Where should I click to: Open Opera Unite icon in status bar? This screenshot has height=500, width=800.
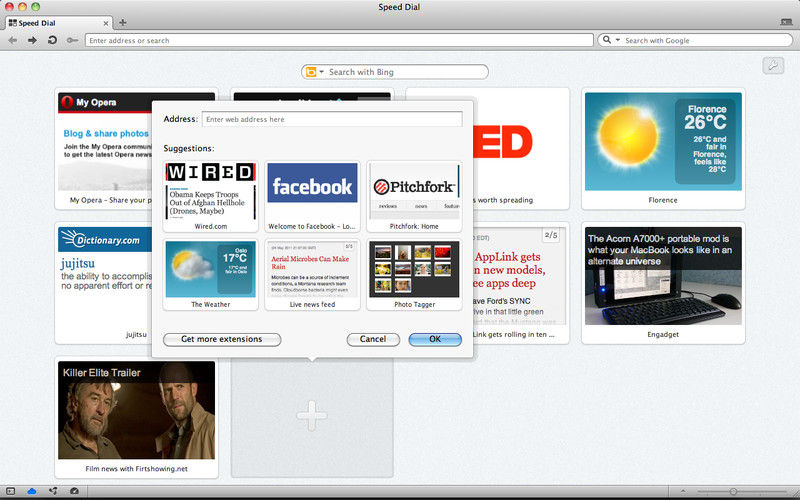coord(53,491)
